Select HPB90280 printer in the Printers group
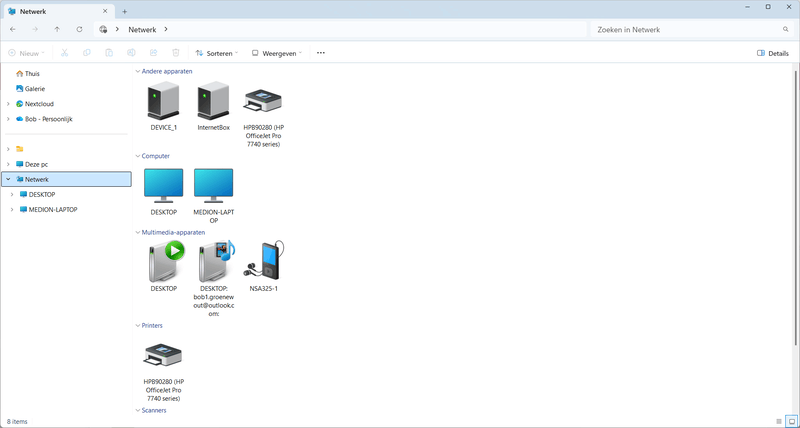Image resolution: width=800 pixels, height=428 pixels. pos(163,355)
